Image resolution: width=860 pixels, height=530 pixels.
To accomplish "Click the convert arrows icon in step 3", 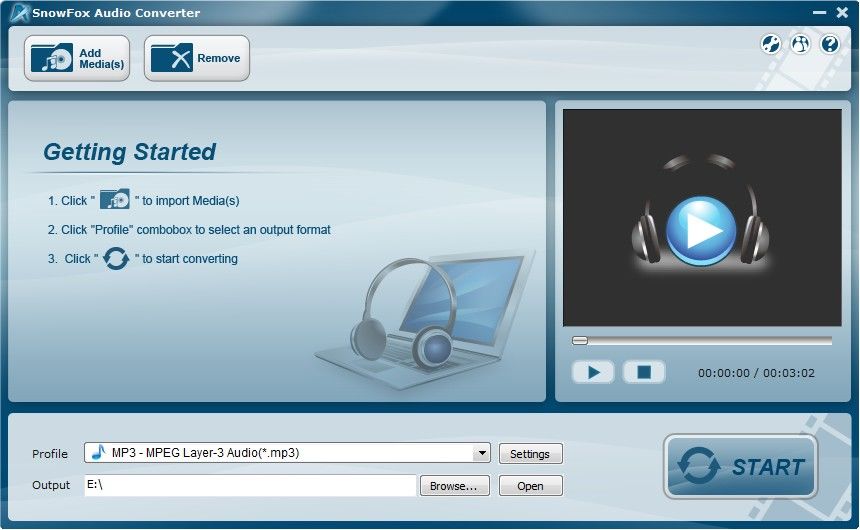I will (x=116, y=258).
